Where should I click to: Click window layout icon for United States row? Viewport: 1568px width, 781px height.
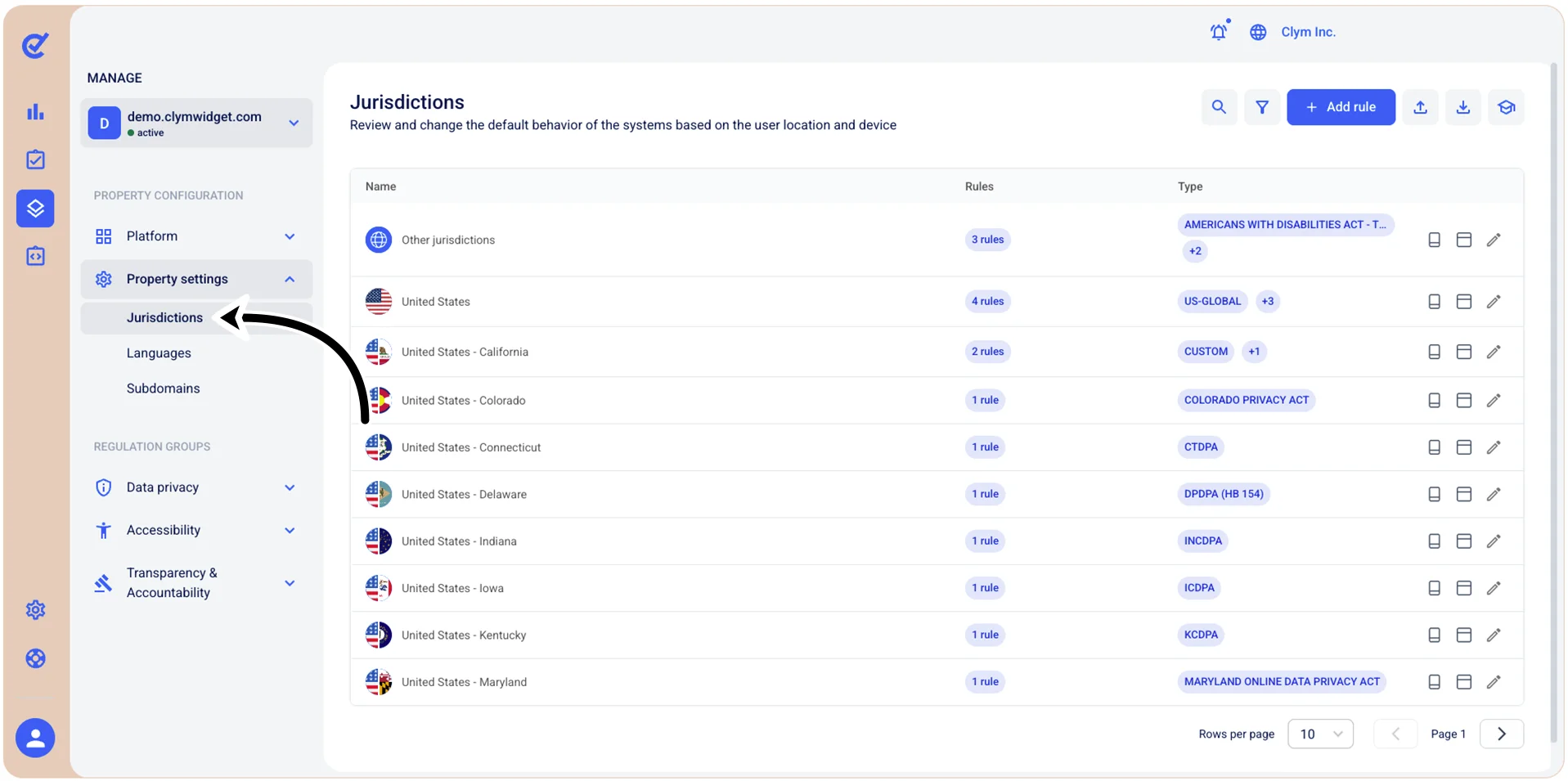[1464, 302]
